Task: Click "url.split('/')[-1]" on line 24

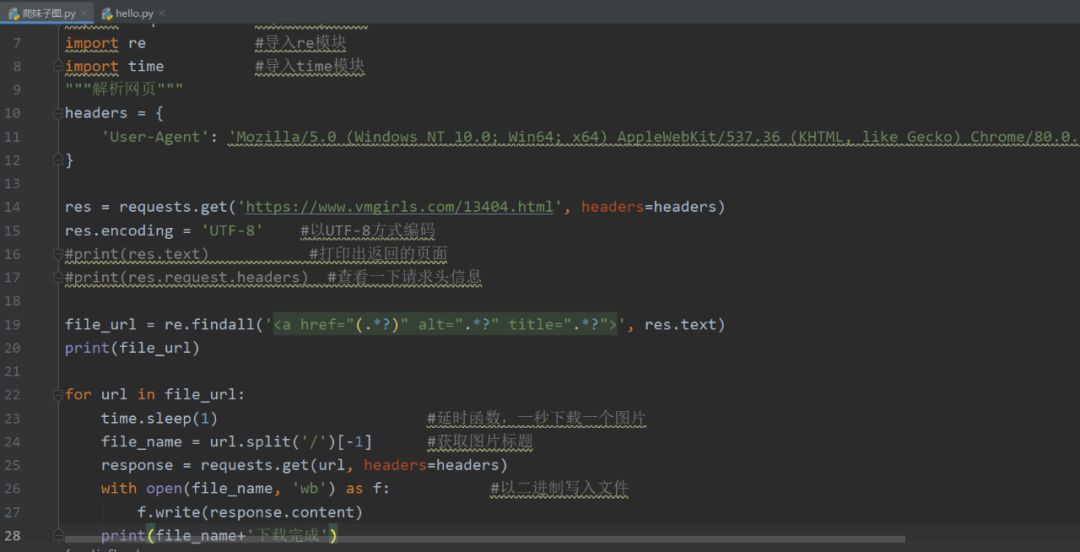Action: click(x=291, y=442)
